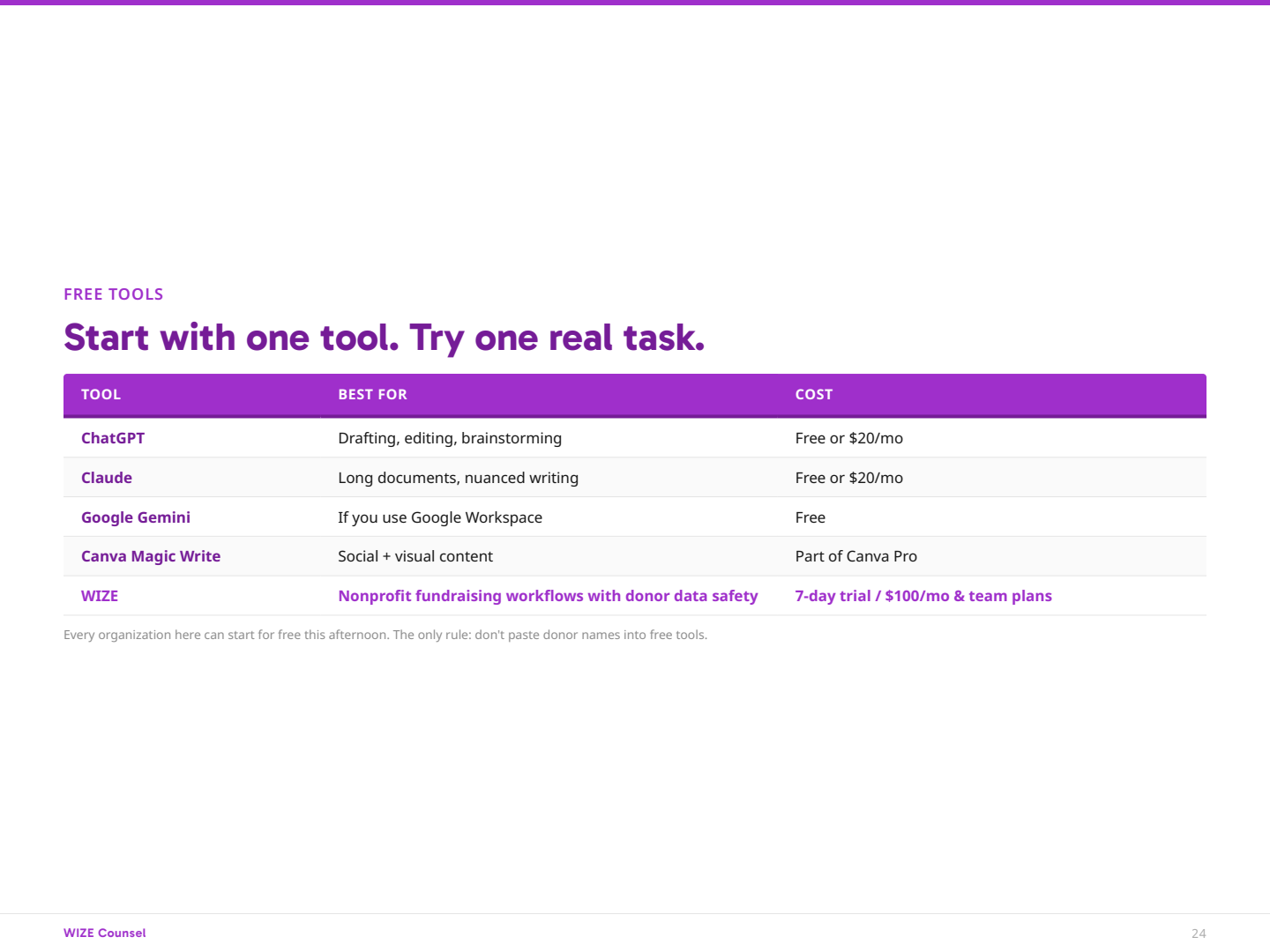Click the WIZE Counsel footer logo
1270x952 pixels.
(104, 933)
